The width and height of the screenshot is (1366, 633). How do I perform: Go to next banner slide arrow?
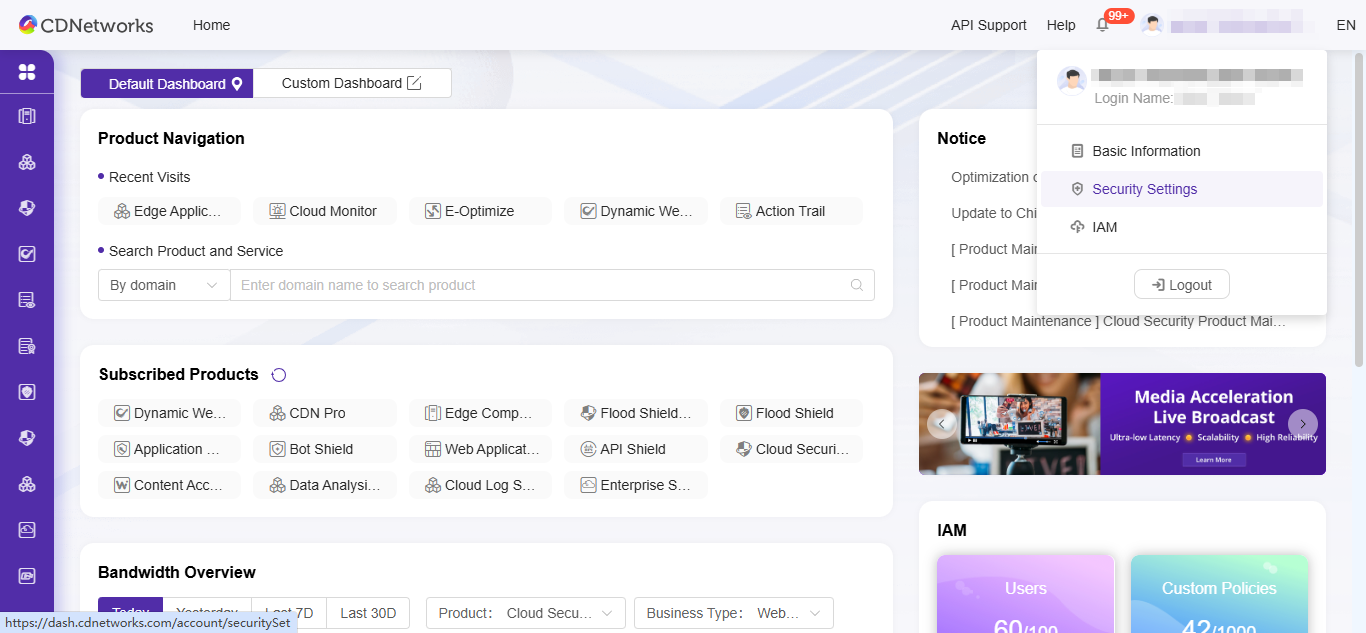click(1302, 424)
